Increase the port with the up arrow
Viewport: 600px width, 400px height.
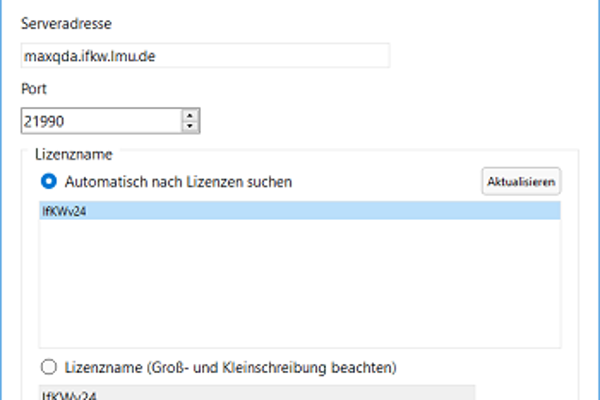(190, 115)
